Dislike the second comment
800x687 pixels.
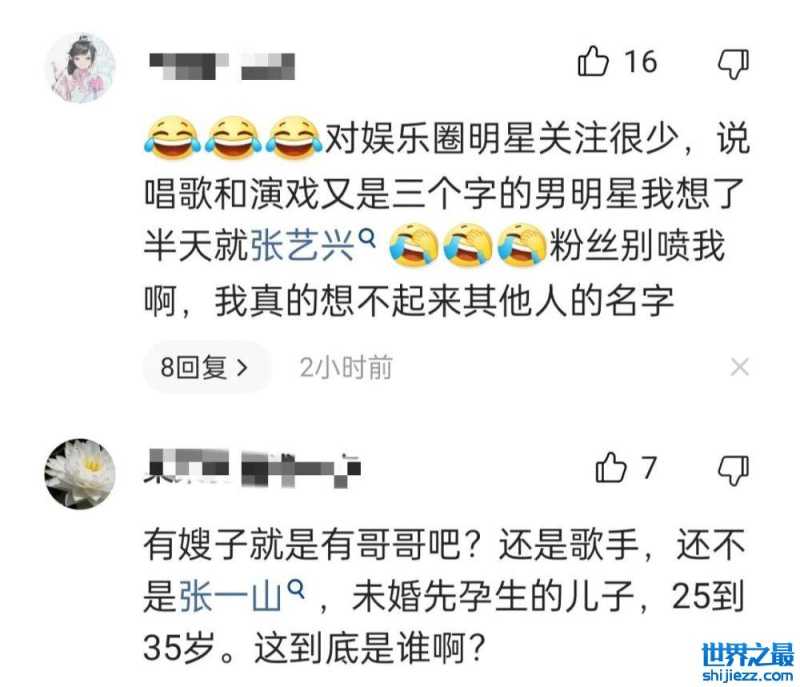(x=734, y=470)
